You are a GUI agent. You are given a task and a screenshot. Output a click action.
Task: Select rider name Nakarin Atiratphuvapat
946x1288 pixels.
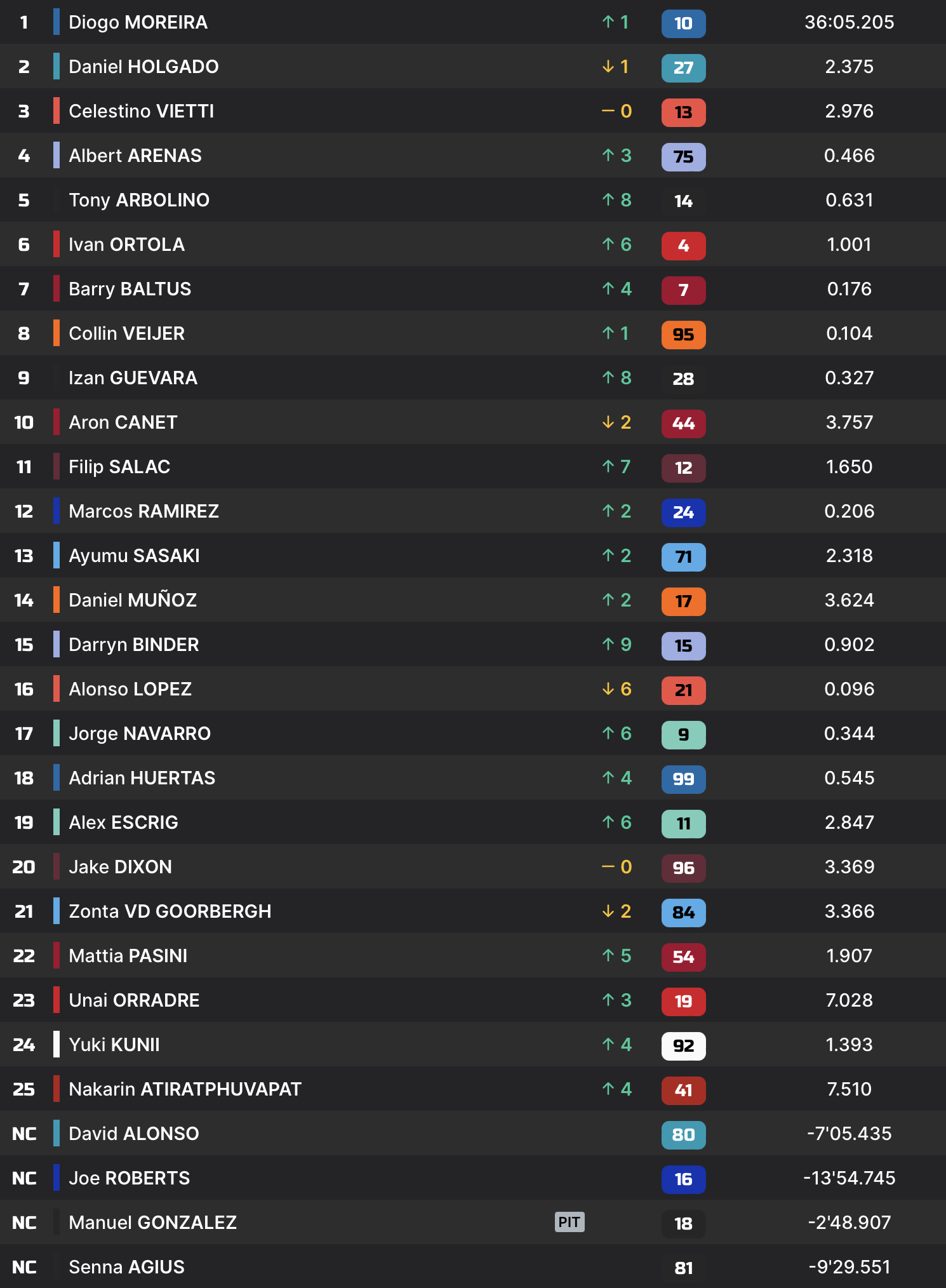[185, 1089]
